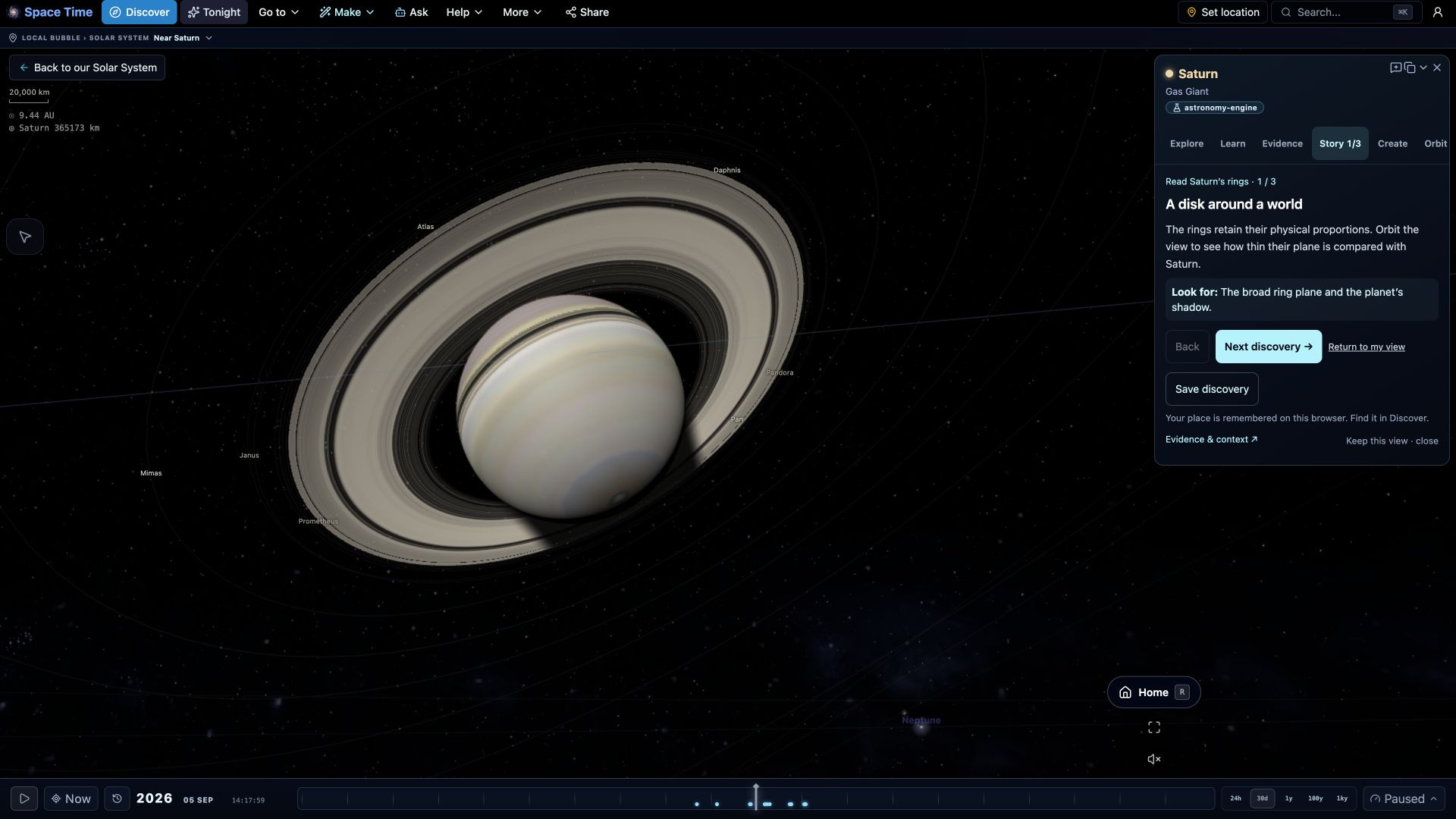Click the Pan moon label

[x=736, y=419]
